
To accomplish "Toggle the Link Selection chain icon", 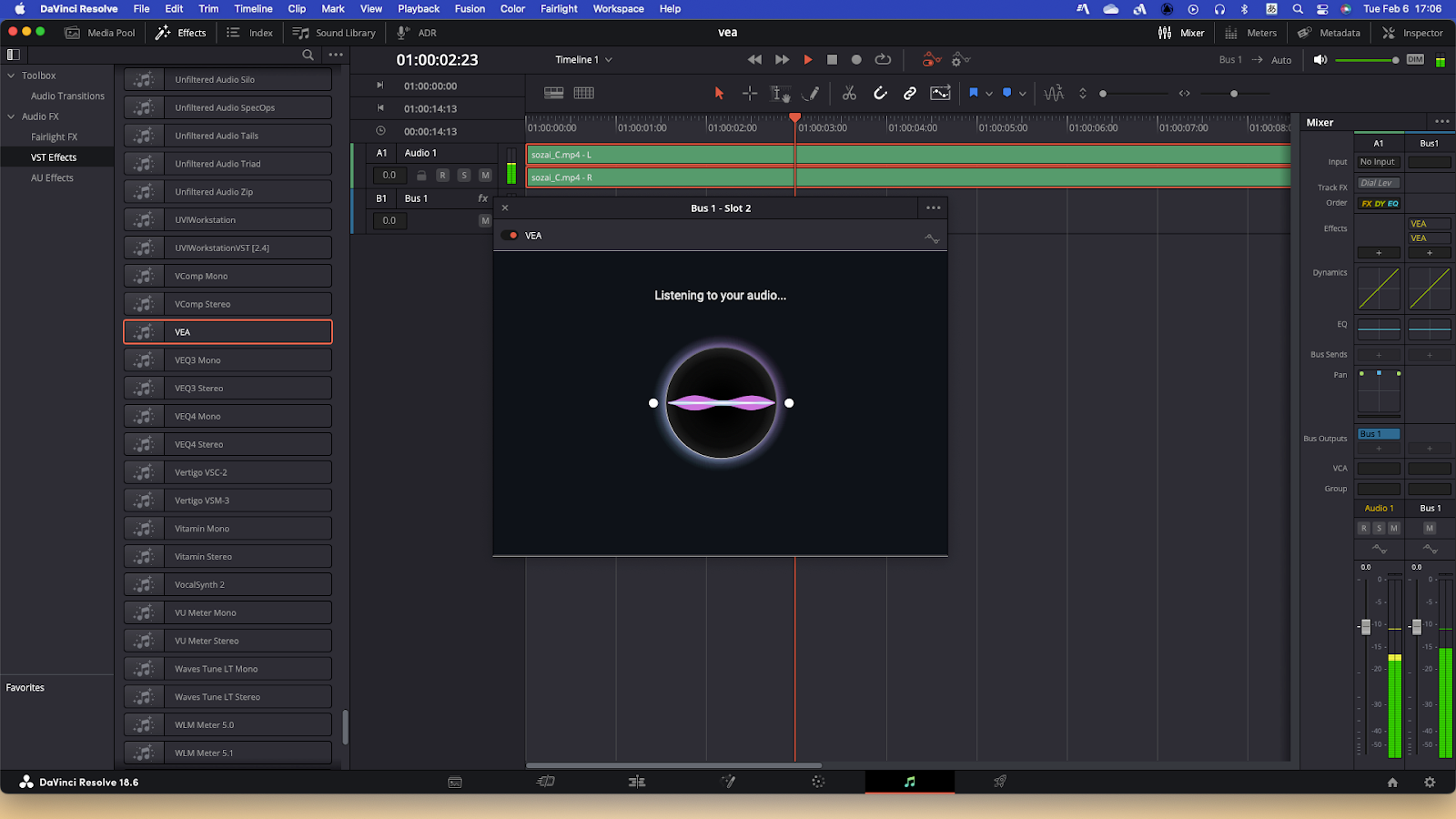I will pos(910,93).
